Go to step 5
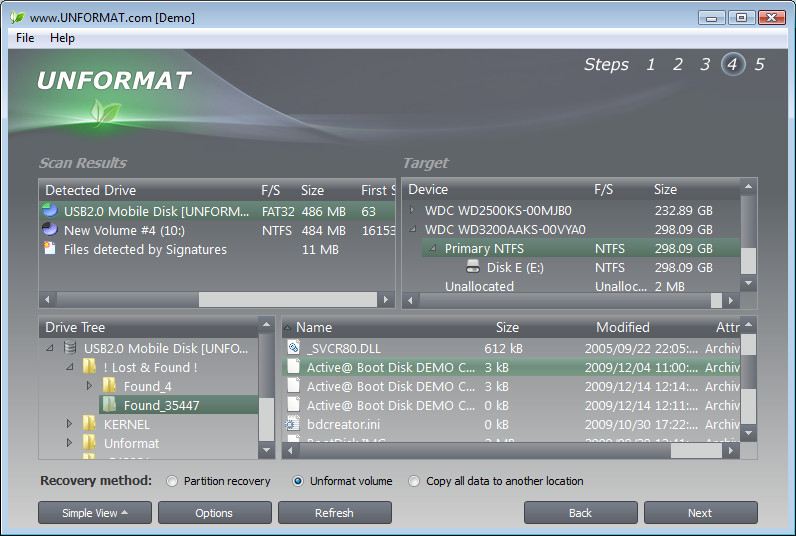This screenshot has width=796, height=536. point(759,64)
